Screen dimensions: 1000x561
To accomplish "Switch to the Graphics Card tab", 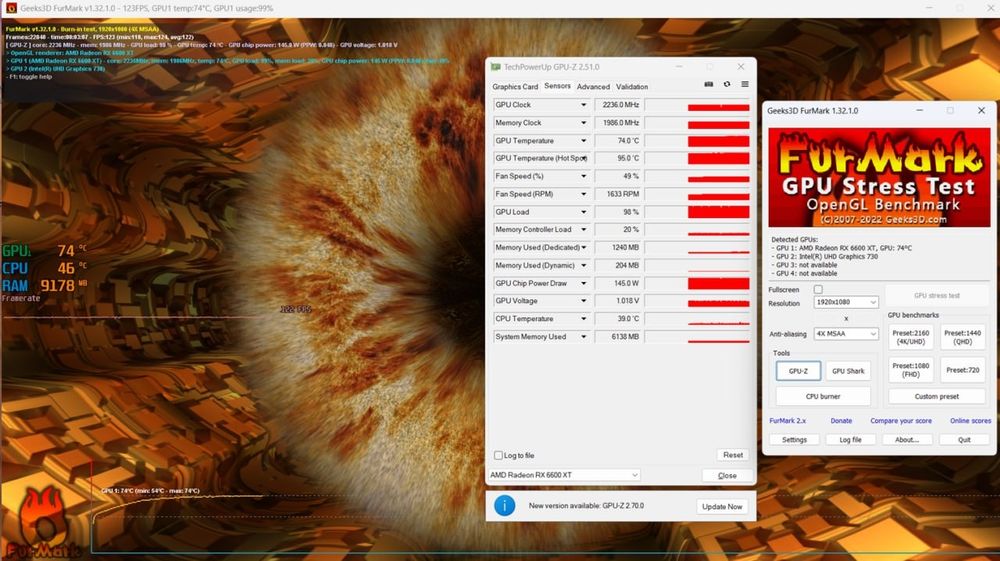I will pyautogui.click(x=515, y=87).
